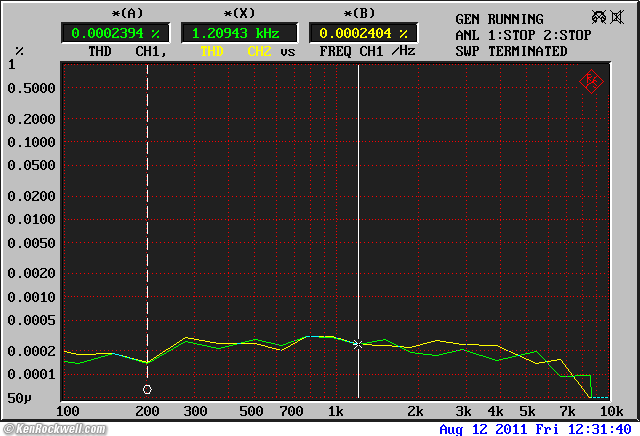This screenshot has width=640, height=436.
Task: Click the *(B) cursor heading
Action: [357, 14]
